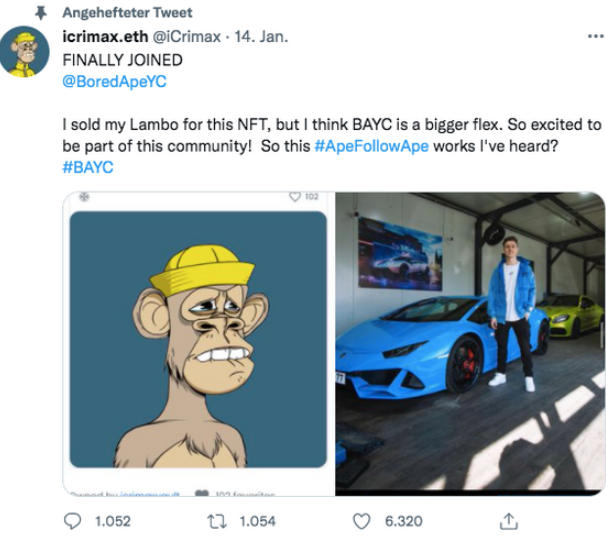Click the Angehefteter Tweet label
This screenshot has width=606, height=553.
128,13
